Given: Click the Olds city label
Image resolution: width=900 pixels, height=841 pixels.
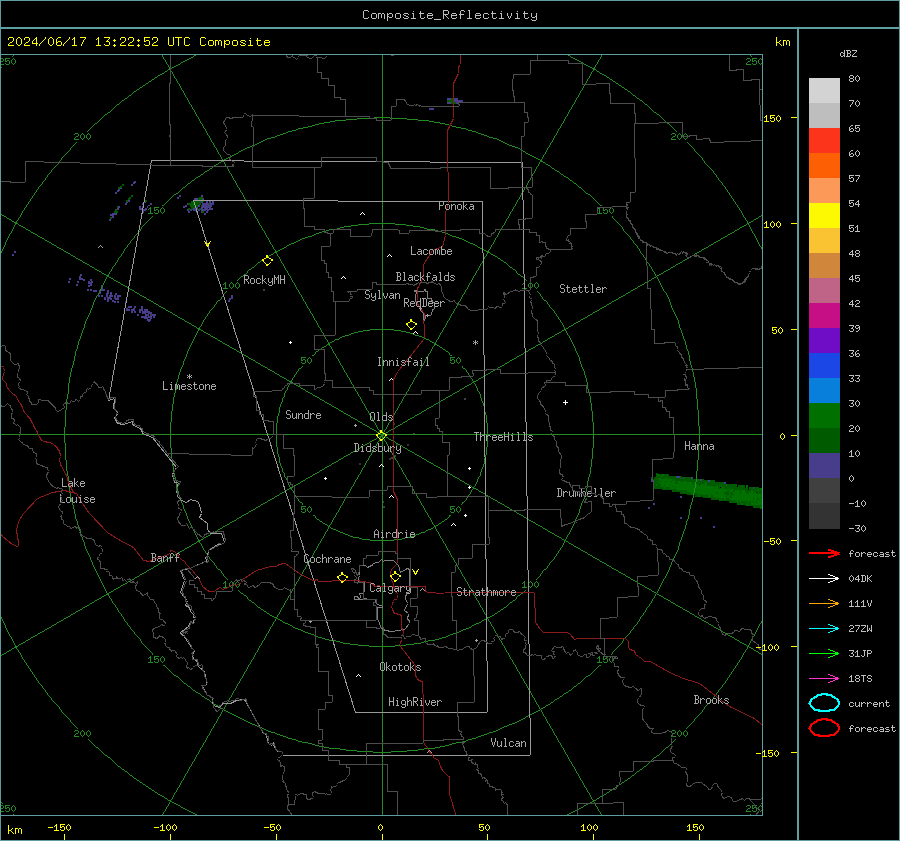Looking at the screenshot, I should click(381, 417).
